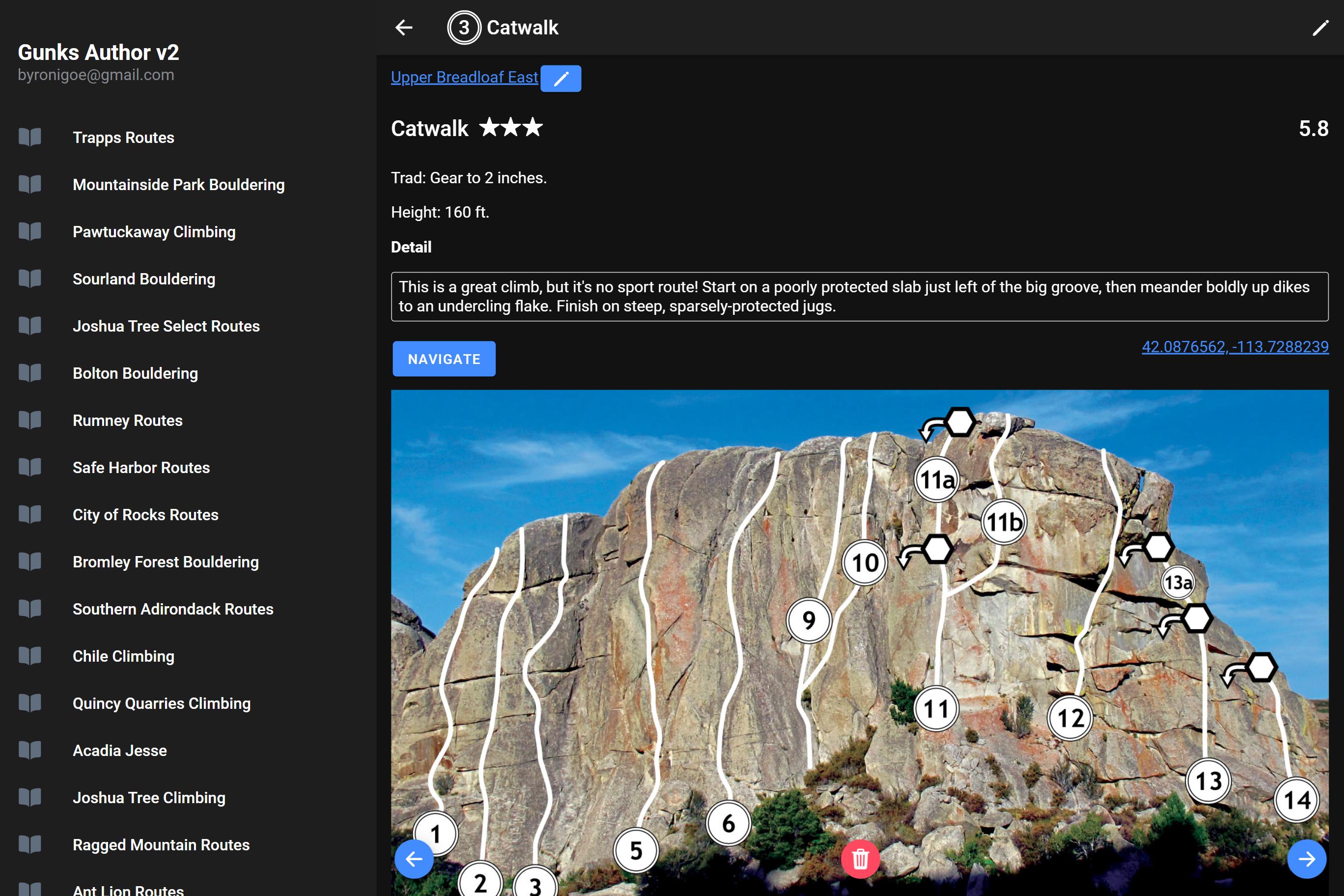Select route marker 11a on topo
This screenshot has height=896, width=1344.
[937, 479]
